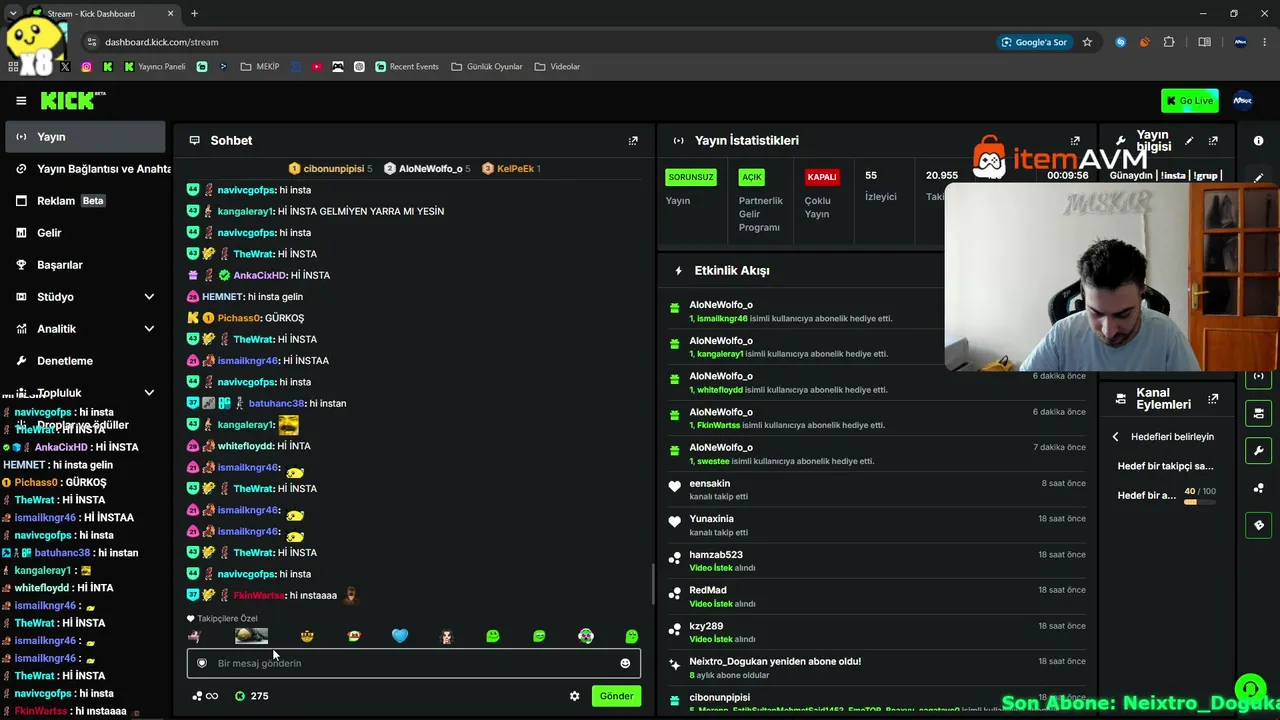Click the info icon in the right sidebar

click(x=1258, y=141)
